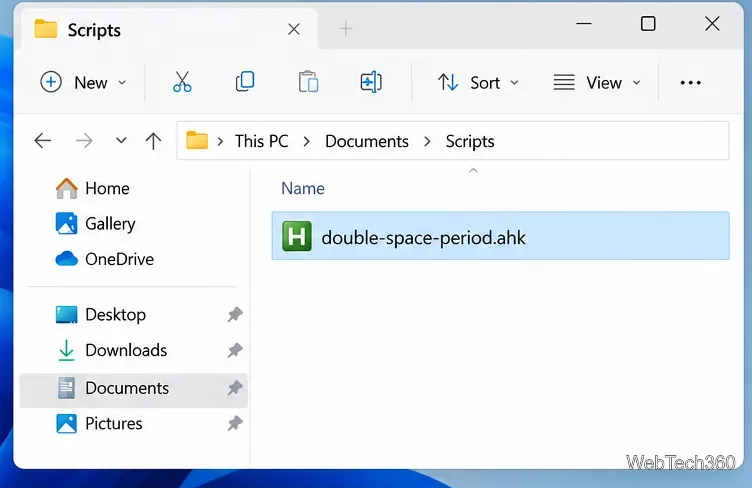Unpin Desktop using its pin icon

pos(235,315)
